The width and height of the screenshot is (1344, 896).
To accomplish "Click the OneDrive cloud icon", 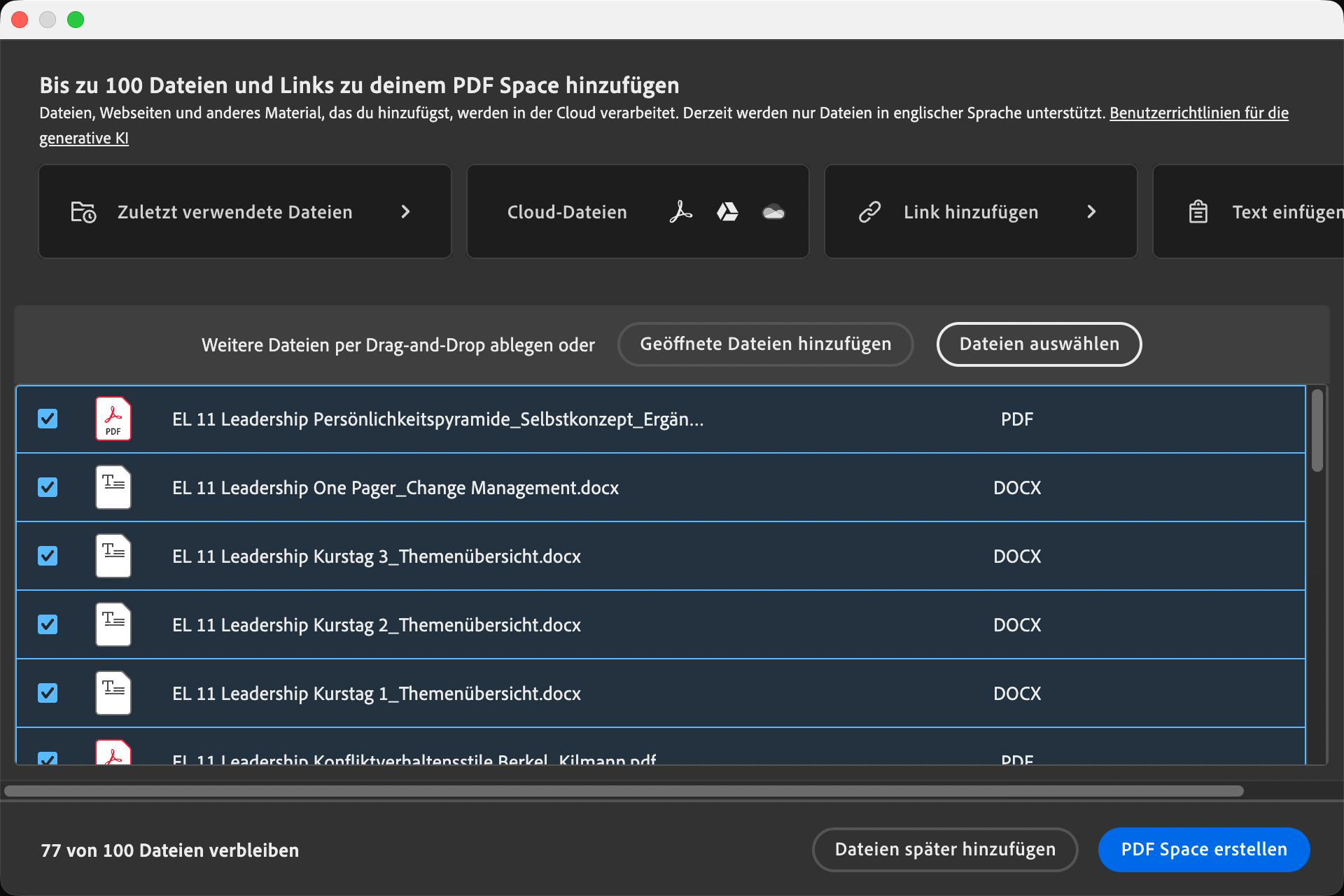I will pos(773,212).
